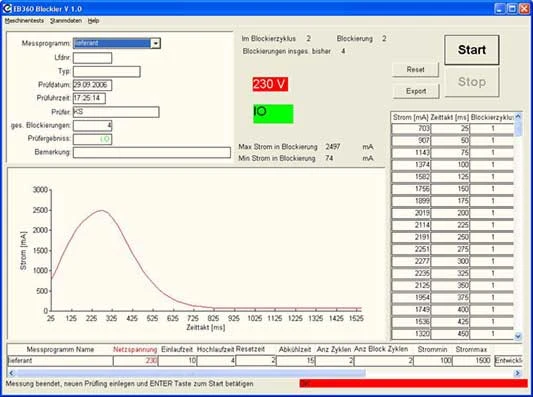Click the application icon in title bar
This screenshot has height=397, width=533.
click(x=7, y=8)
